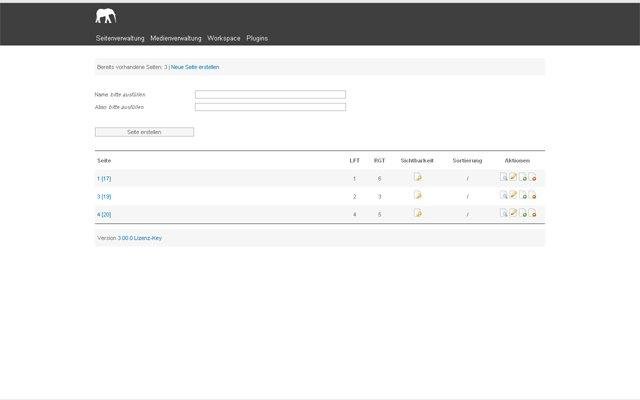Click green add-page icon in row 3 [19]

[x=523, y=195]
